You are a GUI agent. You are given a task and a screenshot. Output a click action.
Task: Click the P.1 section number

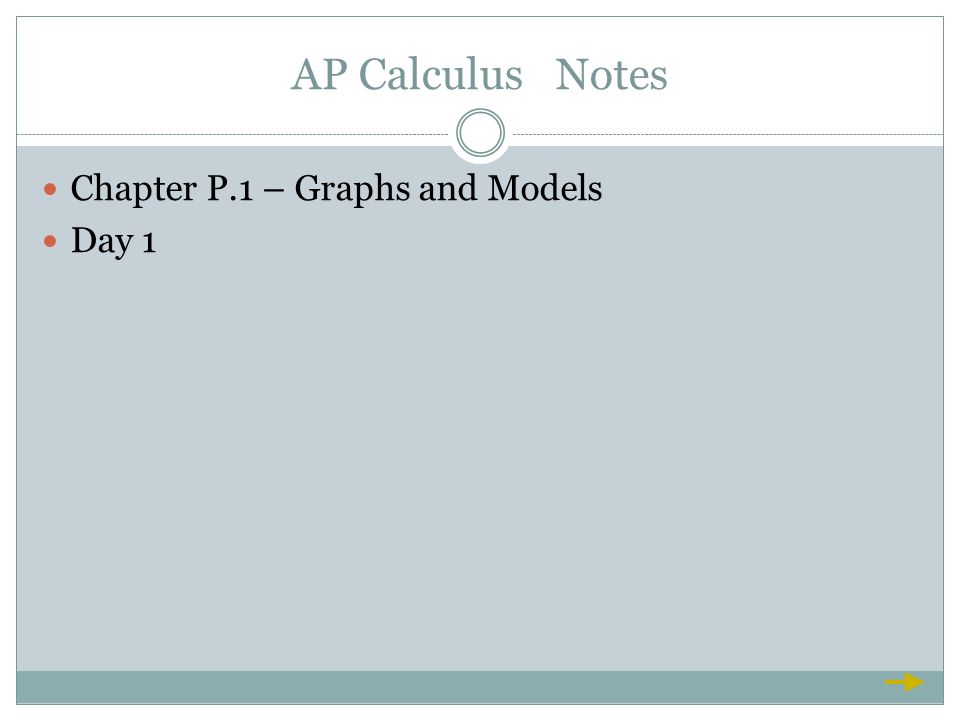(x=230, y=189)
